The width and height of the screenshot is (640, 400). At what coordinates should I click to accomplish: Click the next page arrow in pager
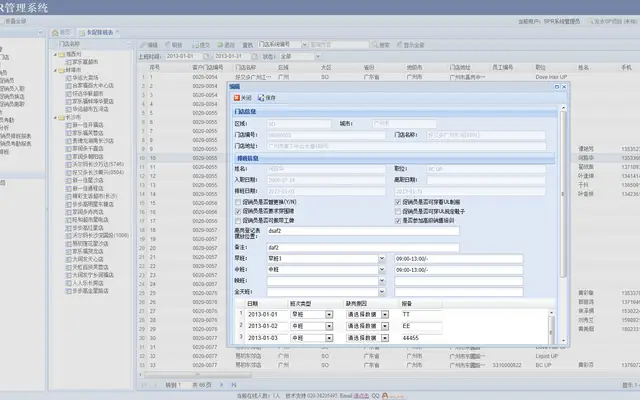[221, 384]
